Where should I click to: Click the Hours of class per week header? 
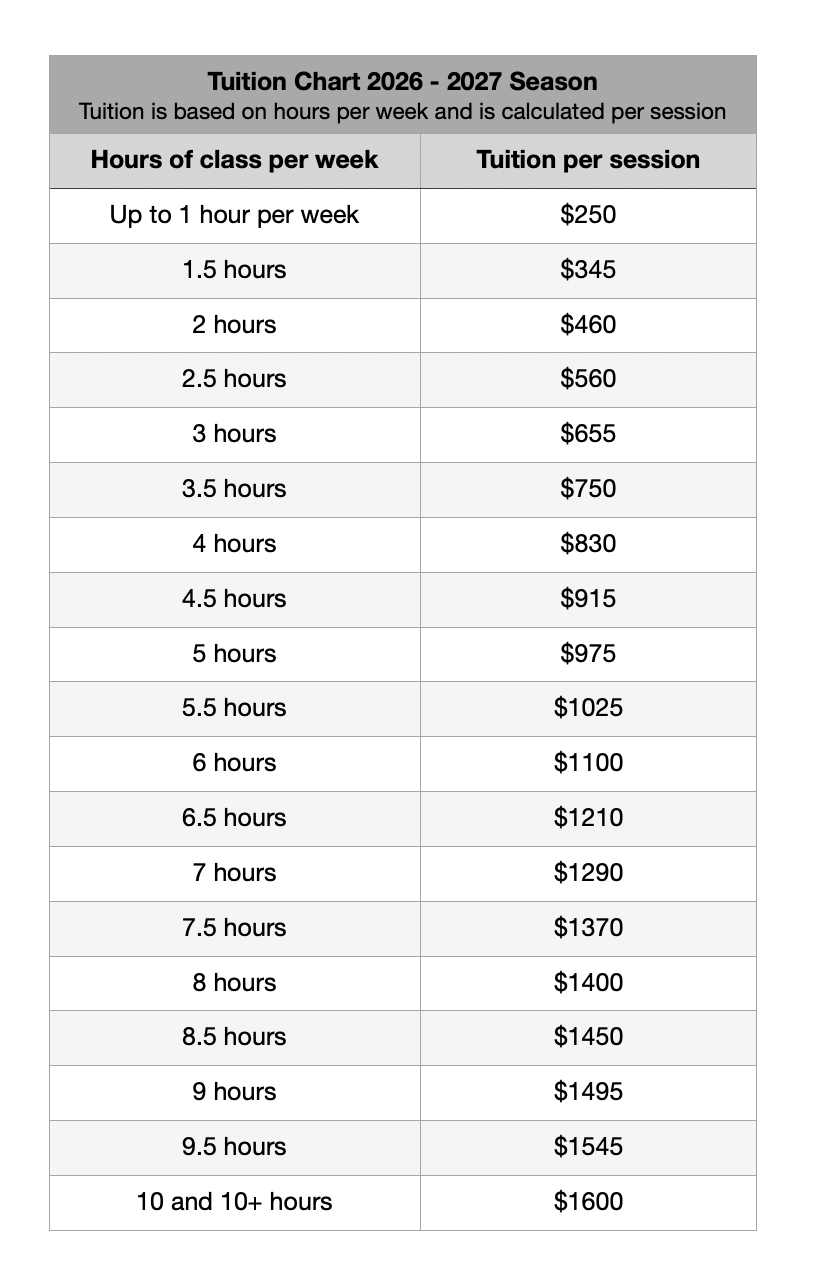234,160
